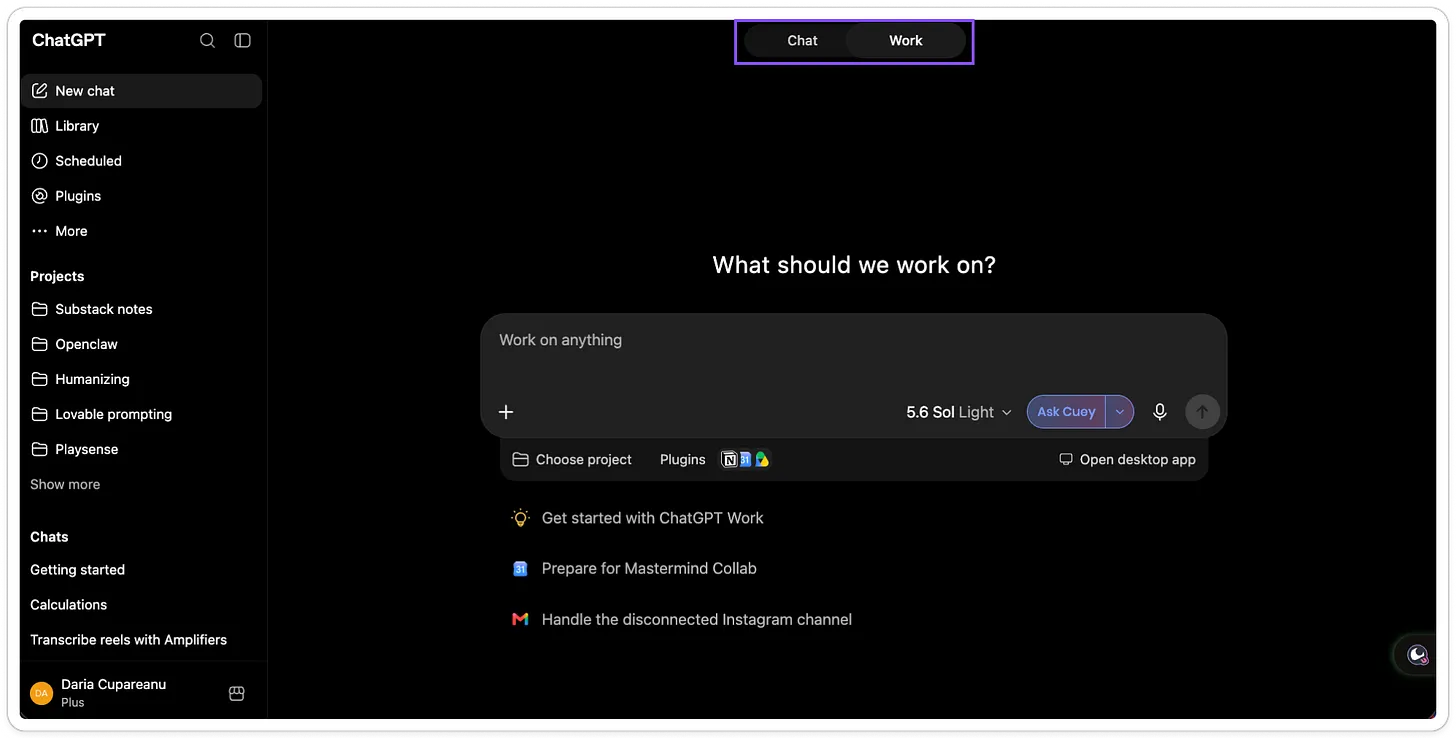The image size is (1456, 738).
Task: Open Scheduled tasks in the sidebar
Action: coord(141,161)
